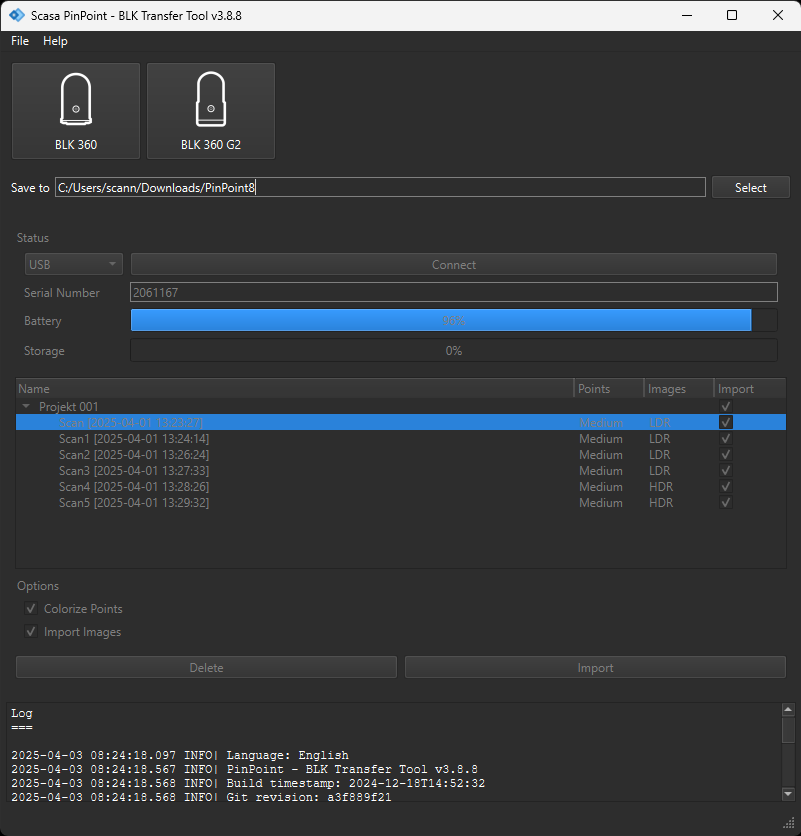Select Scan1 [2025-04-01 13:24:14] row
The width and height of the screenshot is (801, 836).
(401, 438)
